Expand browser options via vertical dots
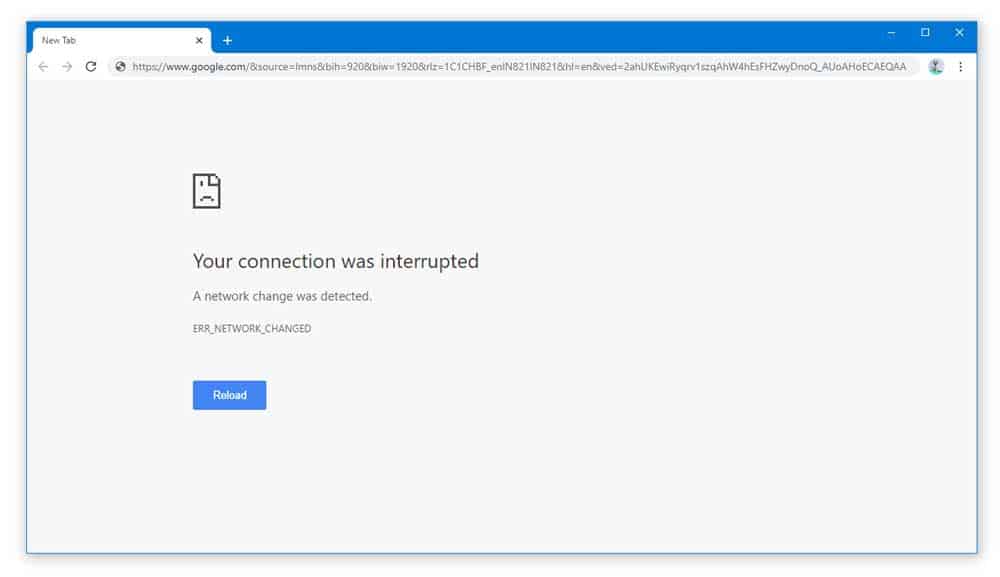The image size is (1000, 577). click(961, 66)
